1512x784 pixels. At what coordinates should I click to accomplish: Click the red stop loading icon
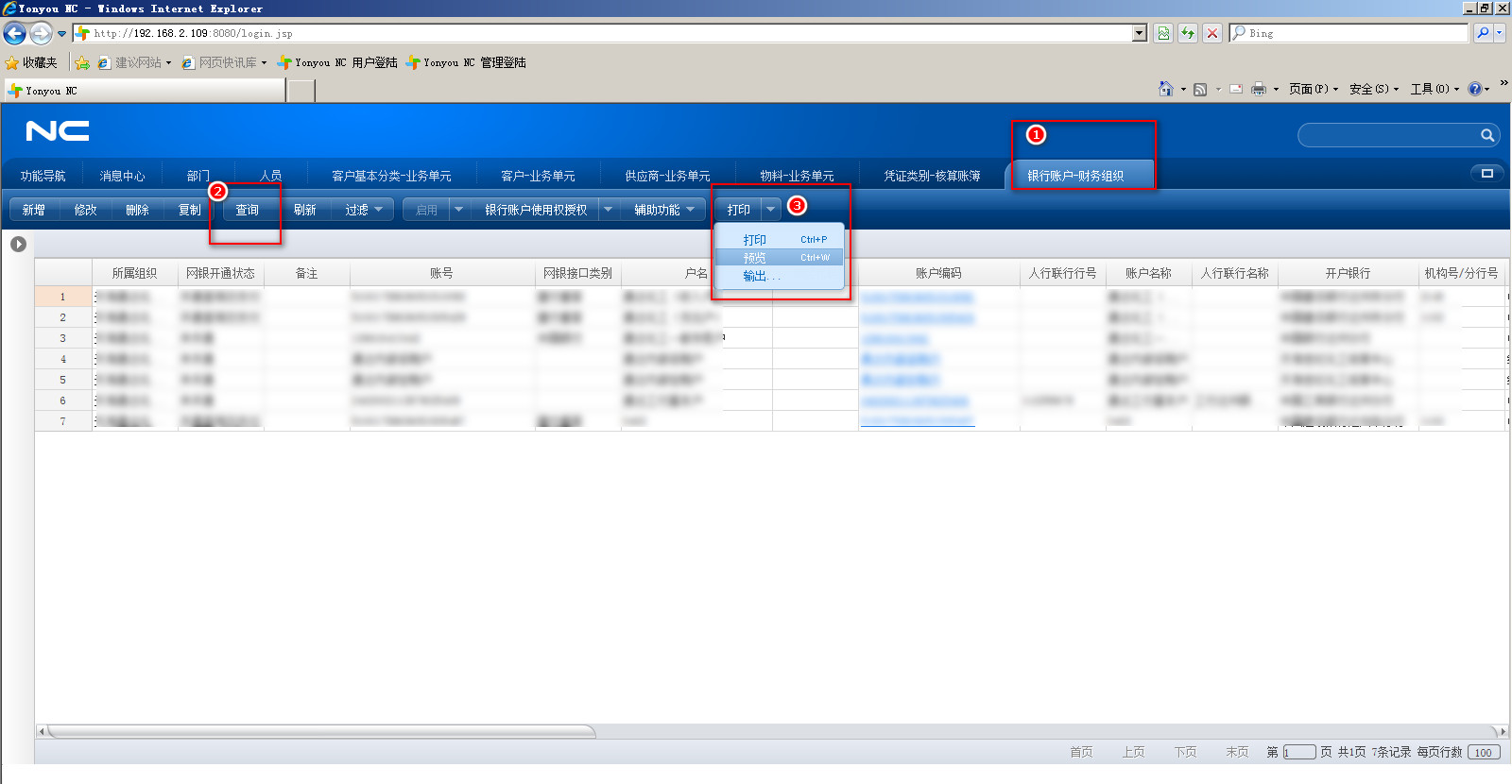pyautogui.click(x=1212, y=33)
